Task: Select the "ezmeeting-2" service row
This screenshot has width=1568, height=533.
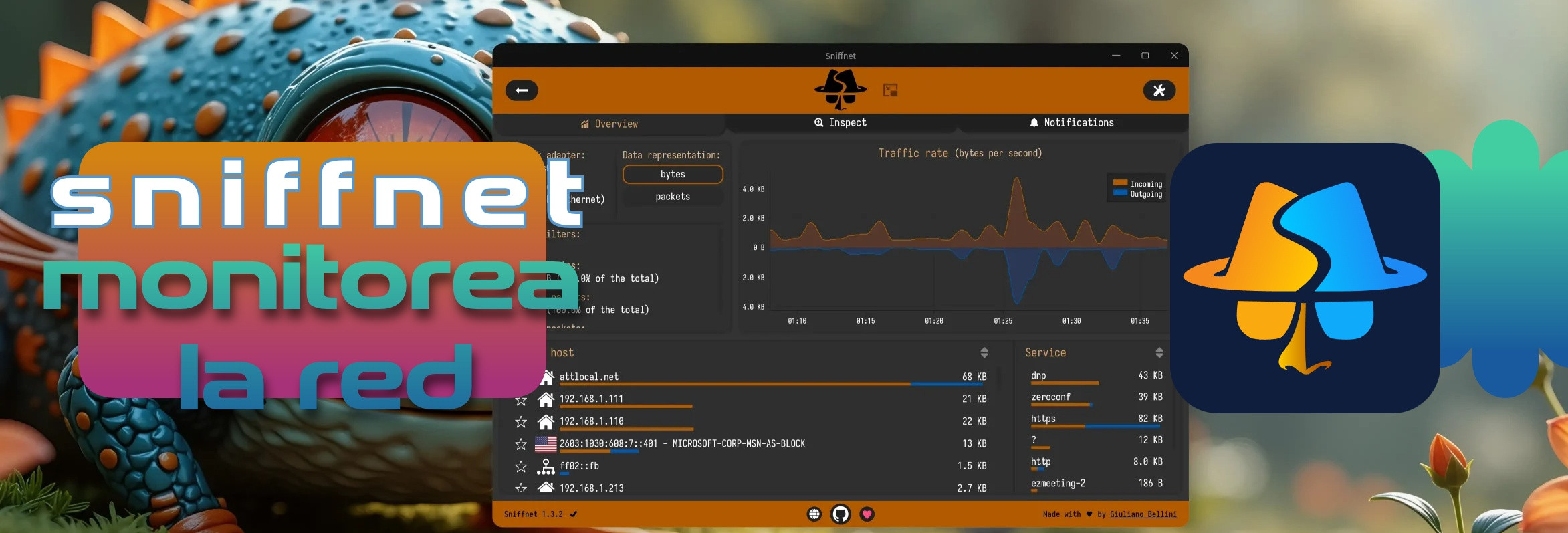Action: pos(1097,485)
